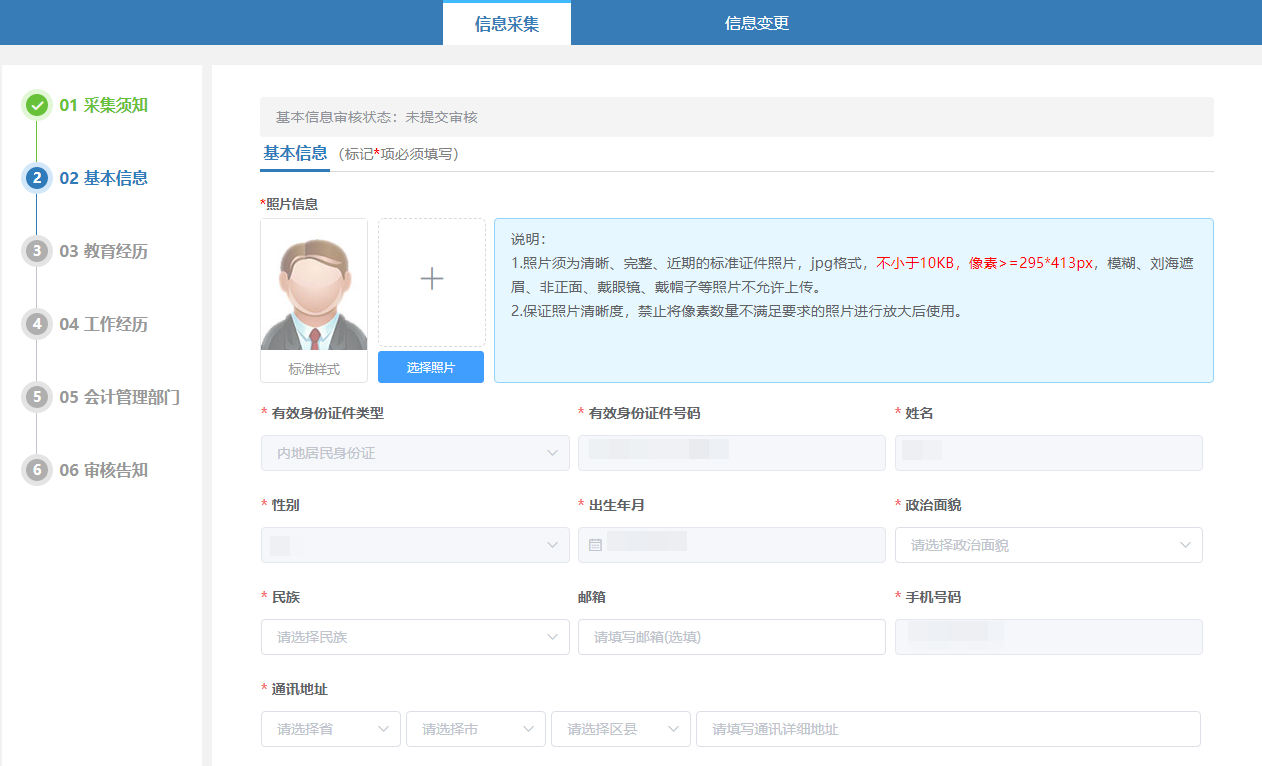Click step 06 审核告知 circle icon

pyautogui.click(x=36, y=470)
